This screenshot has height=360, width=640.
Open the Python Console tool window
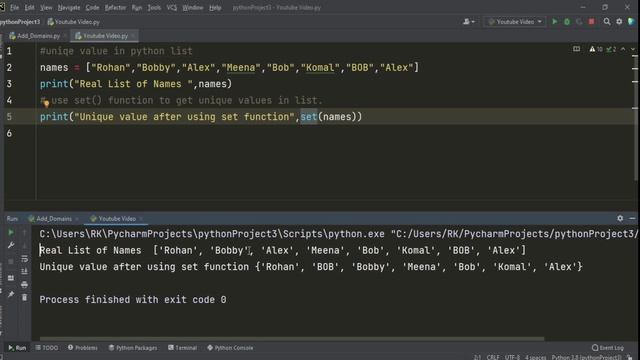[x=231, y=348]
